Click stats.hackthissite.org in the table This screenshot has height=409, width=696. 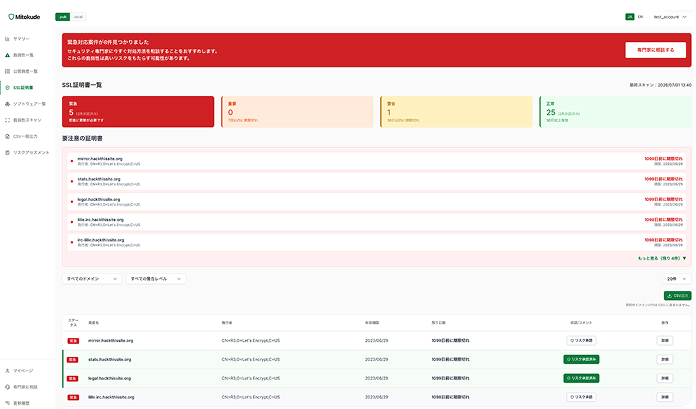click(x=110, y=360)
